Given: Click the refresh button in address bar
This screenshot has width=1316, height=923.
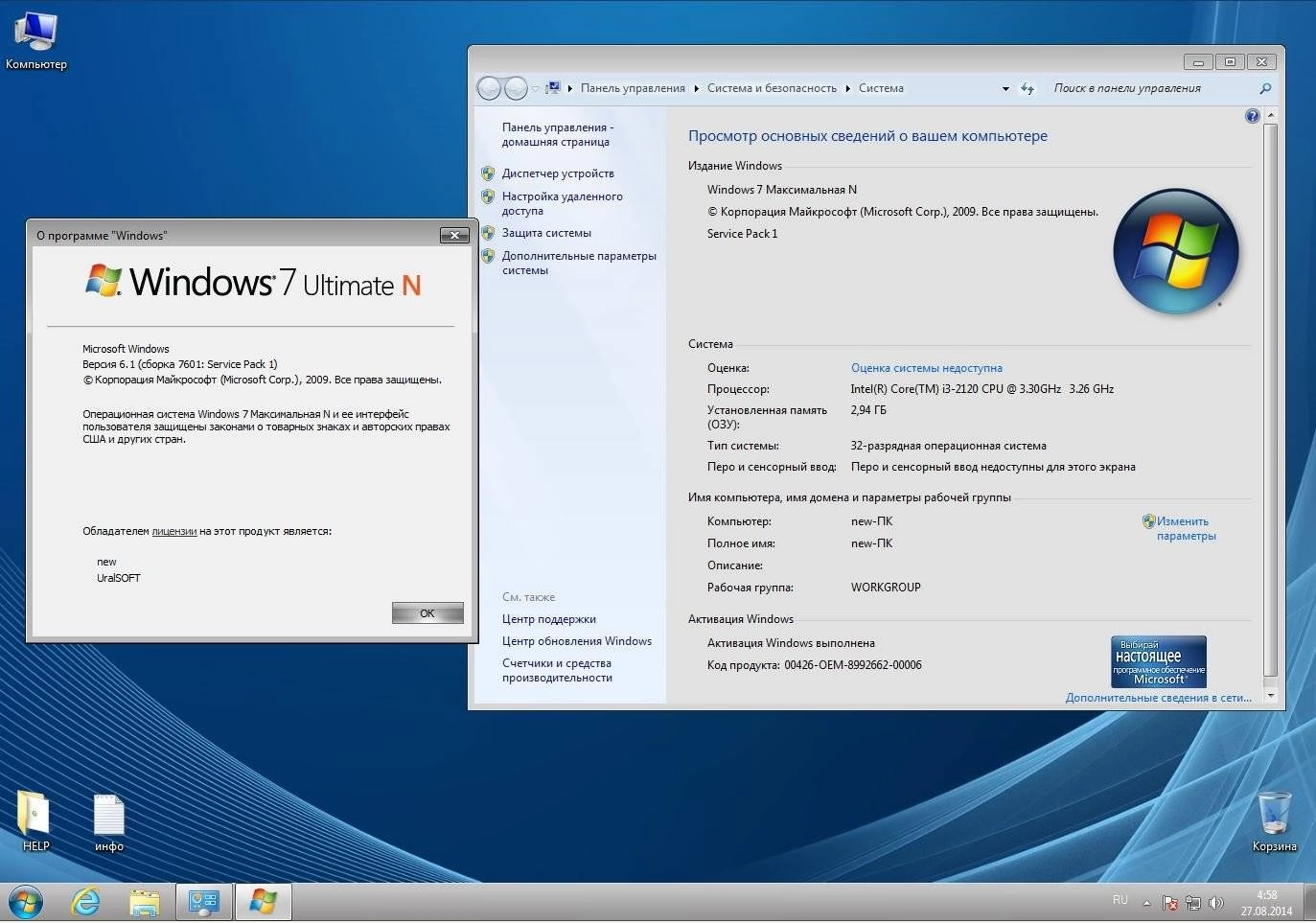Looking at the screenshot, I should click(1027, 88).
